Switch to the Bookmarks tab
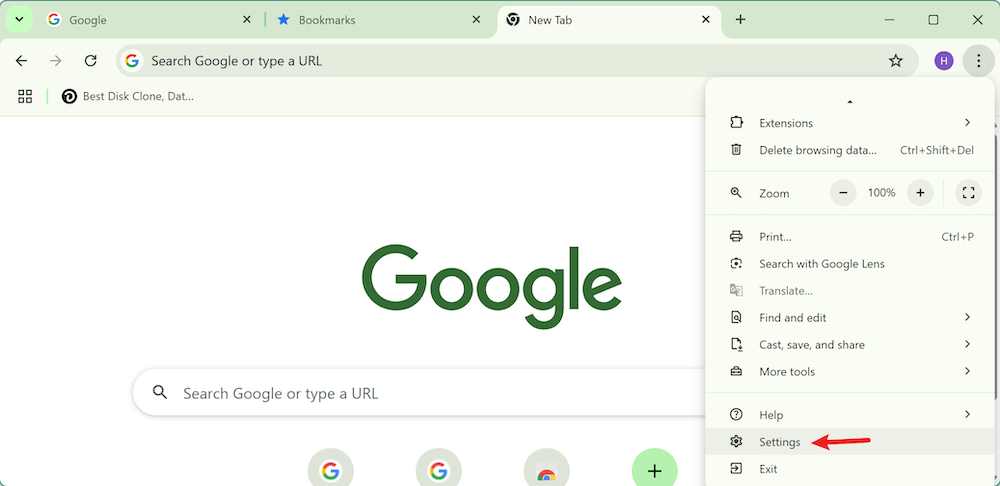This screenshot has width=1000, height=486. (379, 20)
